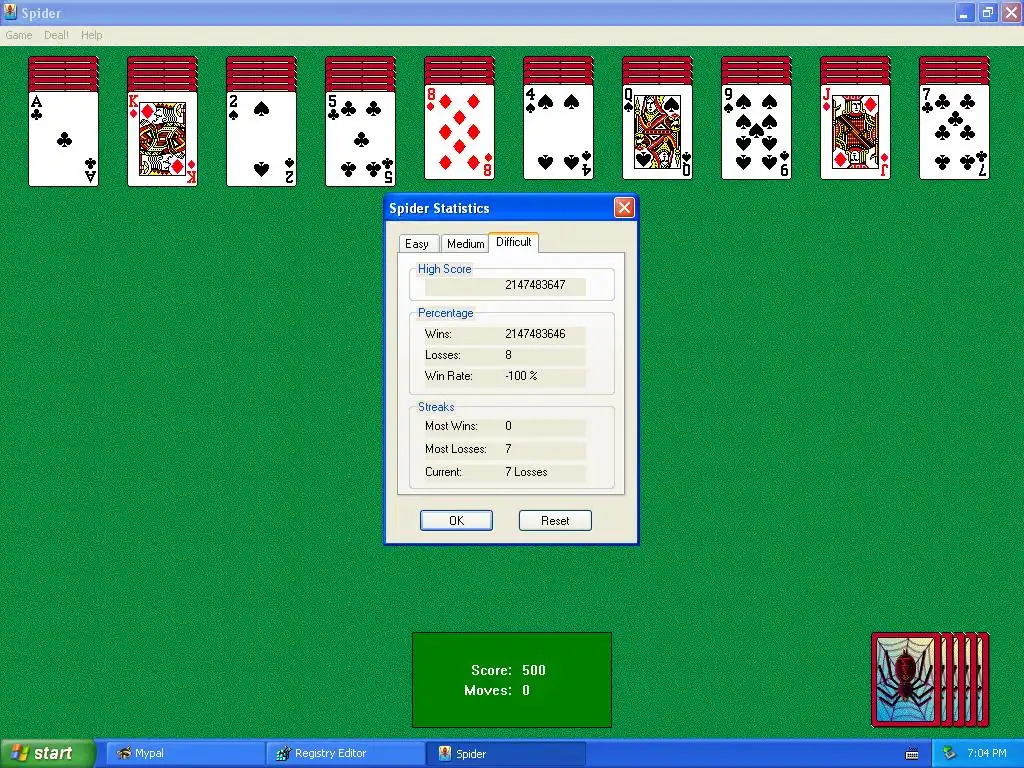This screenshot has height=768, width=1024.
Task: Click the 7:04 PM taskbar clock
Action: [x=987, y=754]
